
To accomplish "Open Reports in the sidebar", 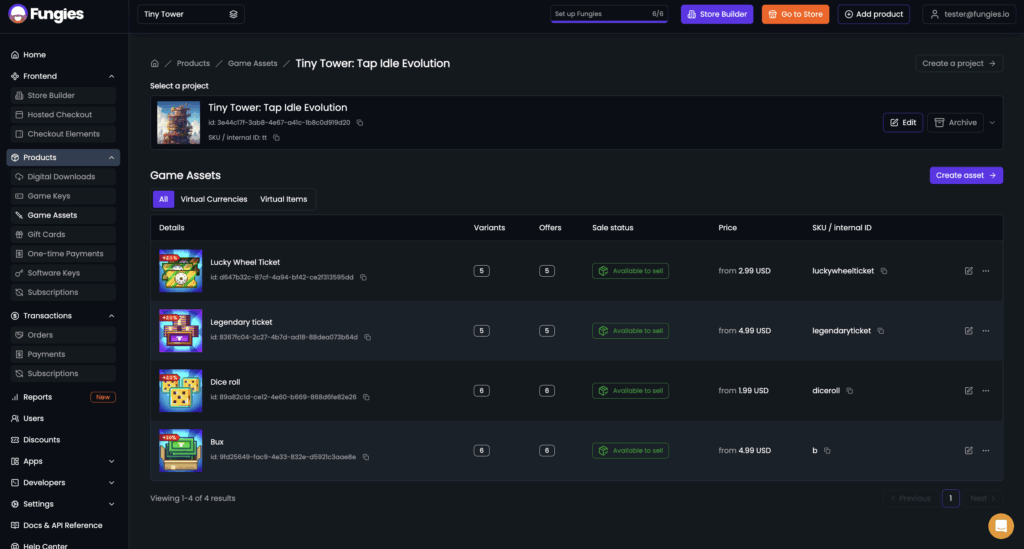I will (x=63, y=397).
